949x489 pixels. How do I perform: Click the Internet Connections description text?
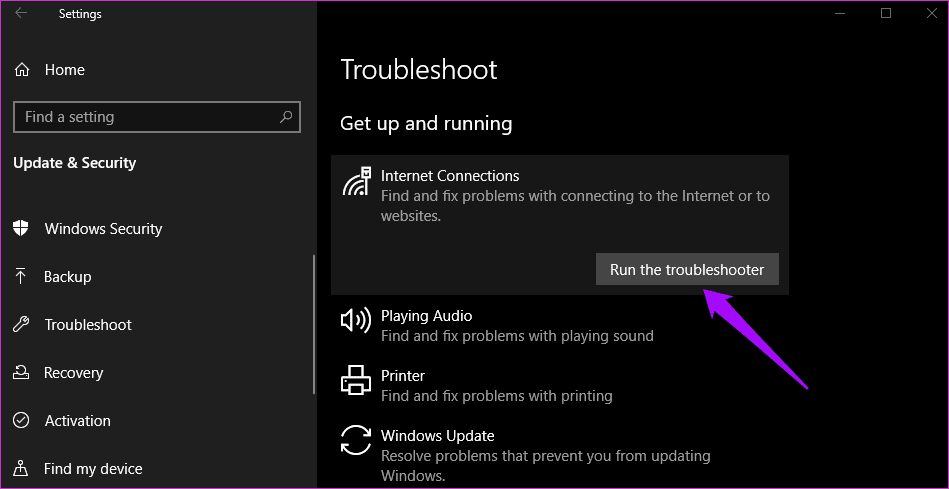(575, 206)
